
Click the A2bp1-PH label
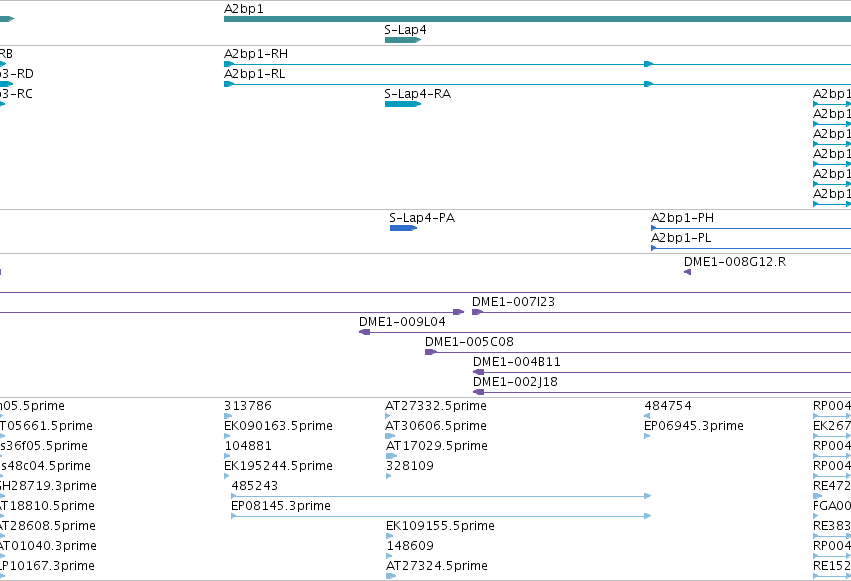(x=682, y=218)
